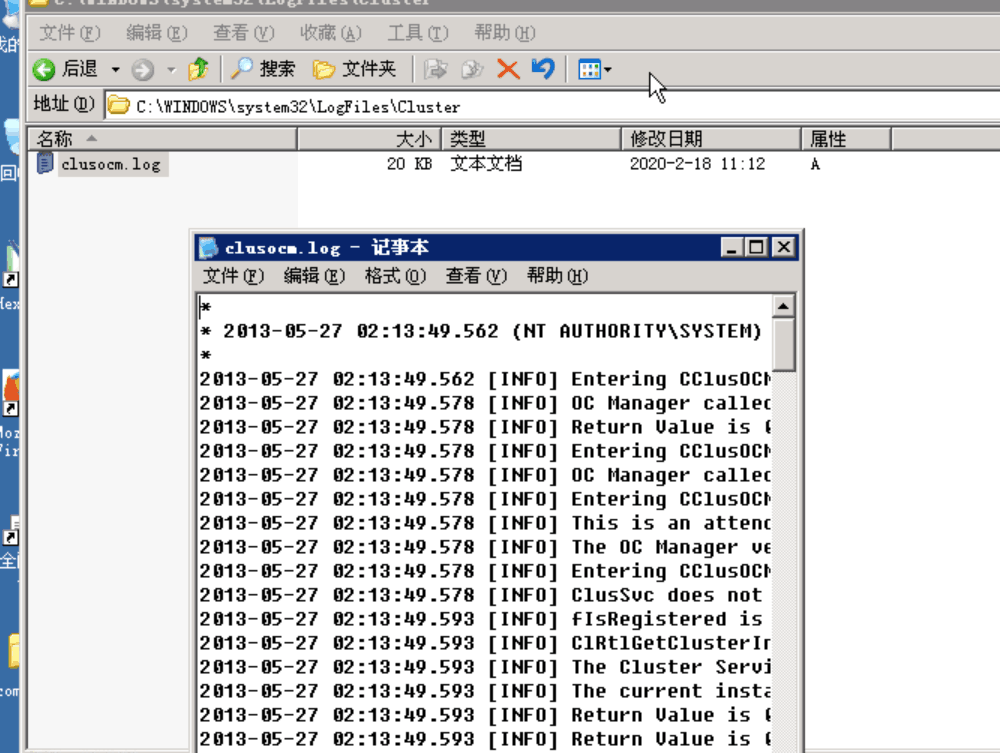Go up one folder level icon

click(198, 68)
